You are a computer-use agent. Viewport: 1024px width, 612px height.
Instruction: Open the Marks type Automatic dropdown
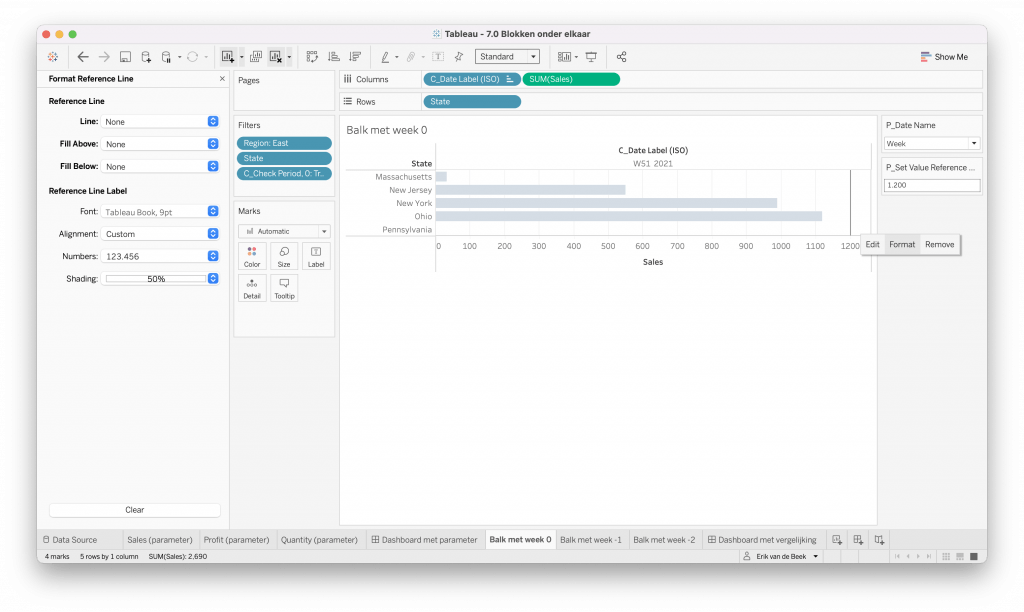(284, 231)
